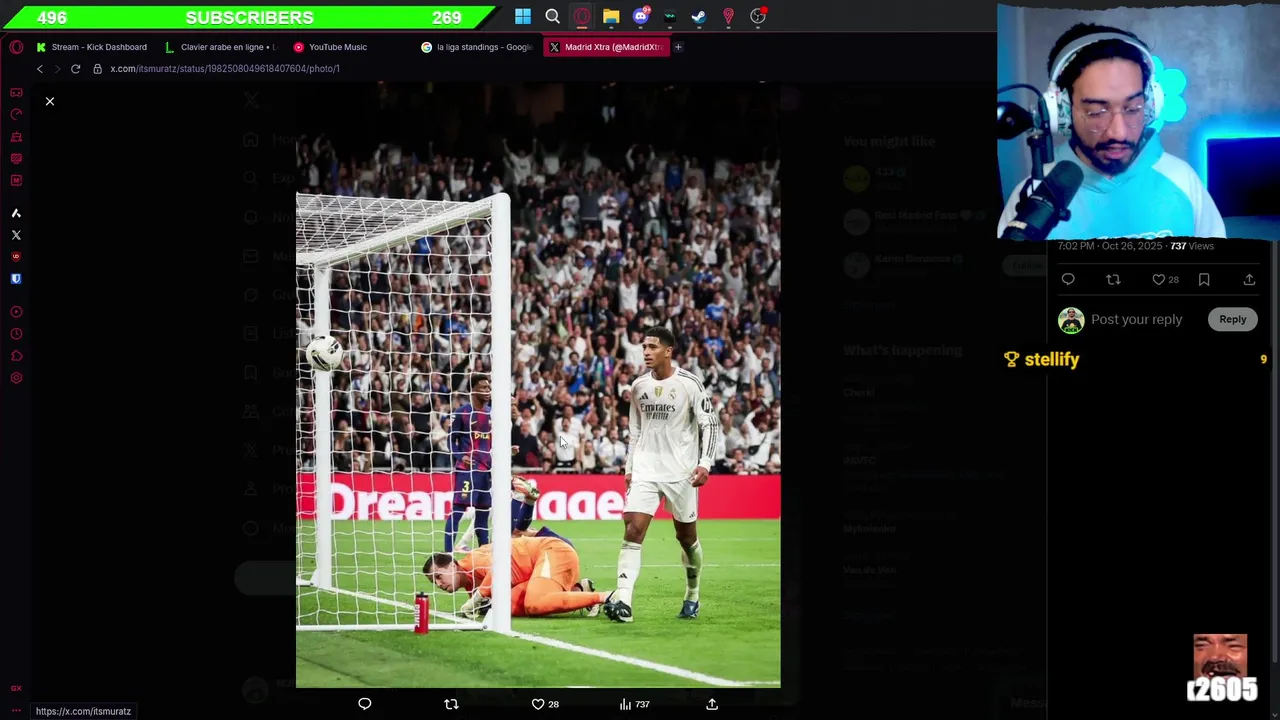Click the enlarged football match photo
The width and height of the screenshot is (1280, 720).
click(538, 386)
